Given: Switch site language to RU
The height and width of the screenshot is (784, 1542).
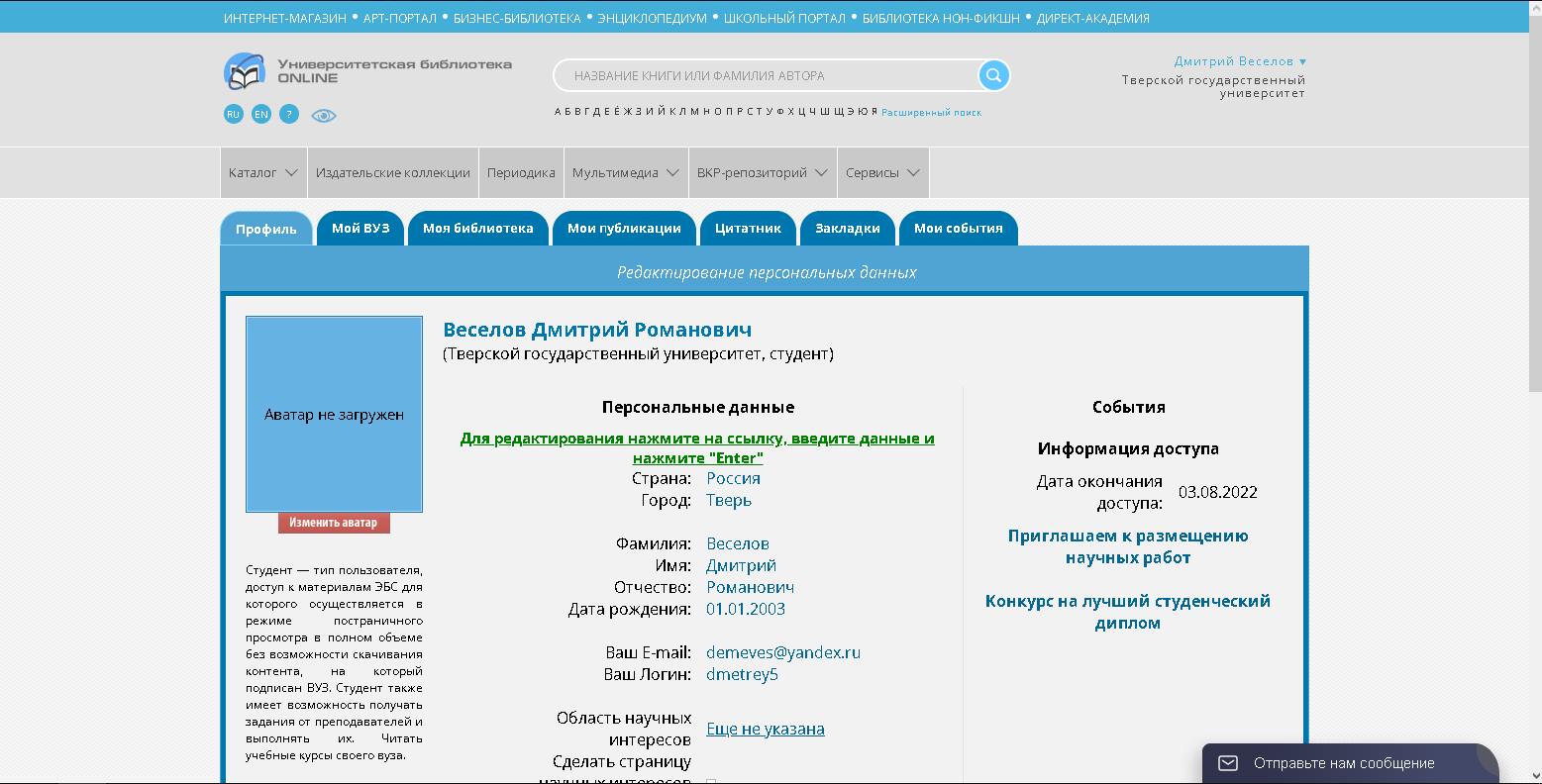Looking at the screenshot, I should click(x=233, y=115).
